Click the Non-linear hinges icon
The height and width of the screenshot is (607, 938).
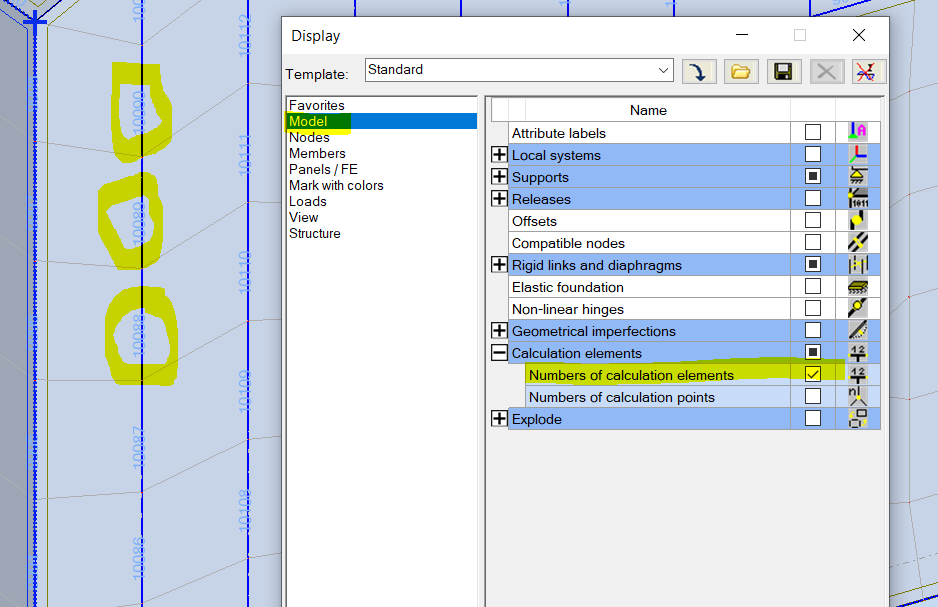click(x=858, y=308)
